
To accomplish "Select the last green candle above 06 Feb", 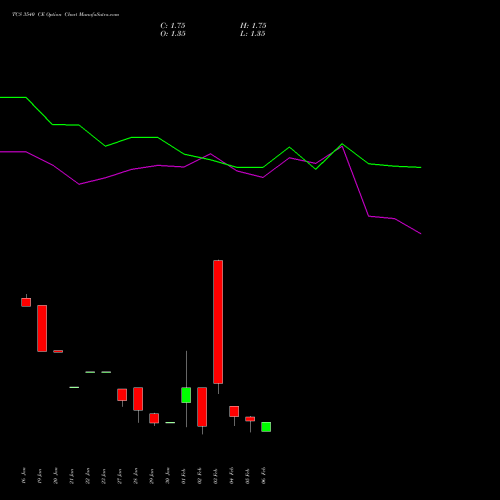I will [266, 427].
